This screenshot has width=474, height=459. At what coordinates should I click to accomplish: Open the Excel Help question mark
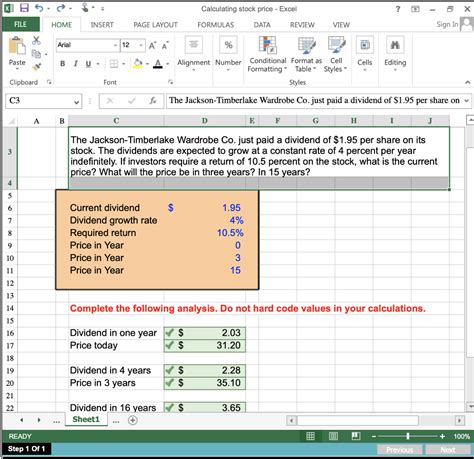coord(398,9)
